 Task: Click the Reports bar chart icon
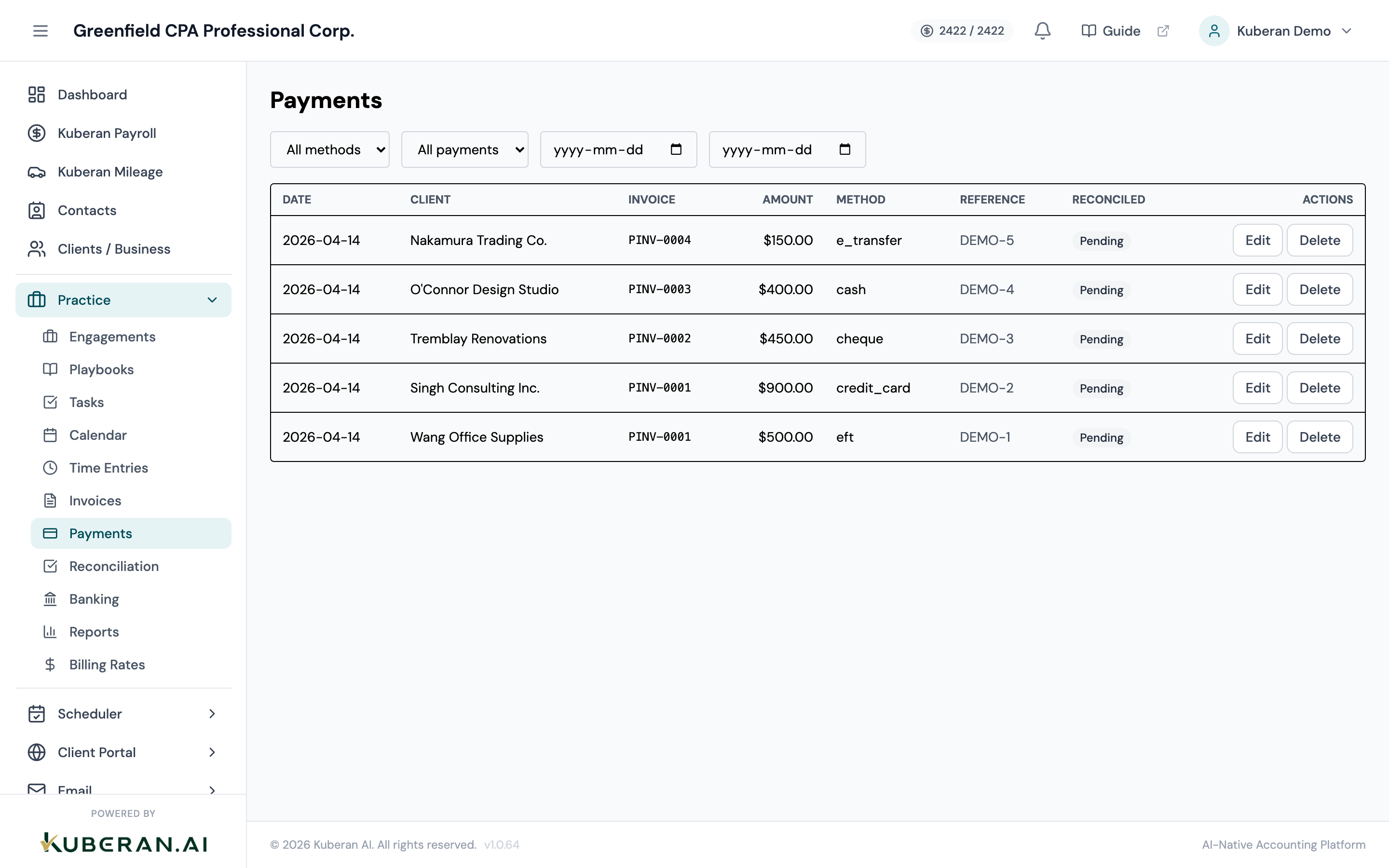[x=50, y=632]
